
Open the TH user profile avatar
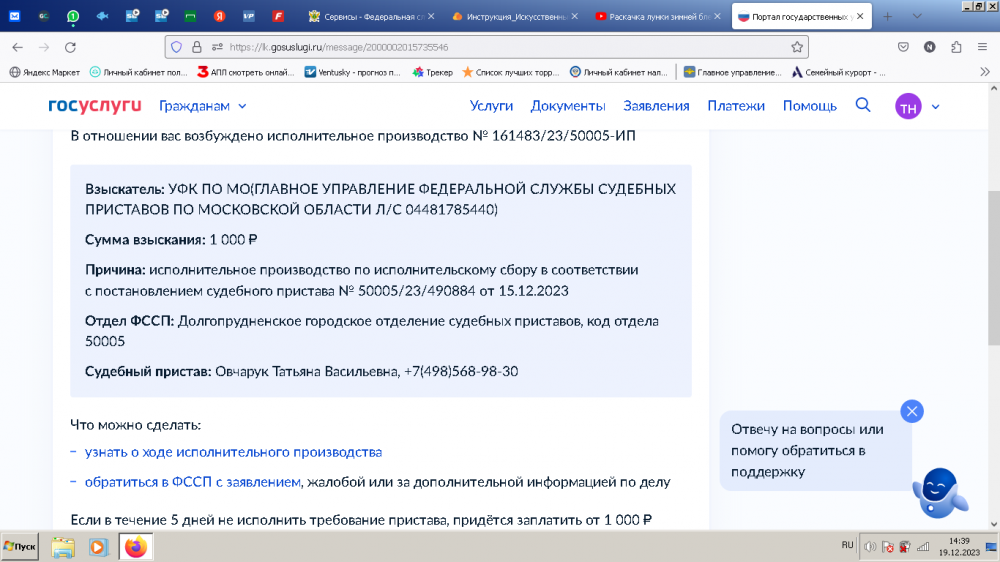(x=908, y=107)
